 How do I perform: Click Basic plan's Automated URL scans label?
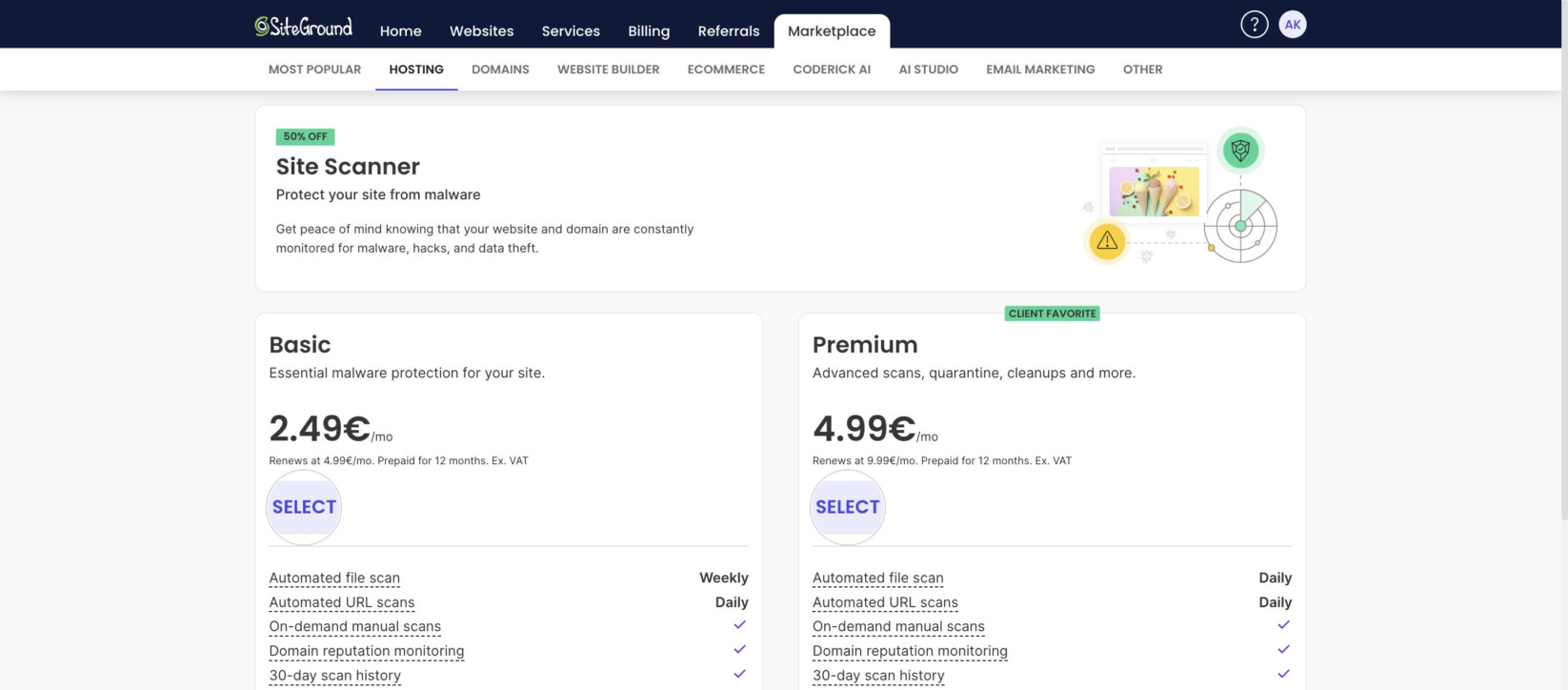[x=342, y=602]
